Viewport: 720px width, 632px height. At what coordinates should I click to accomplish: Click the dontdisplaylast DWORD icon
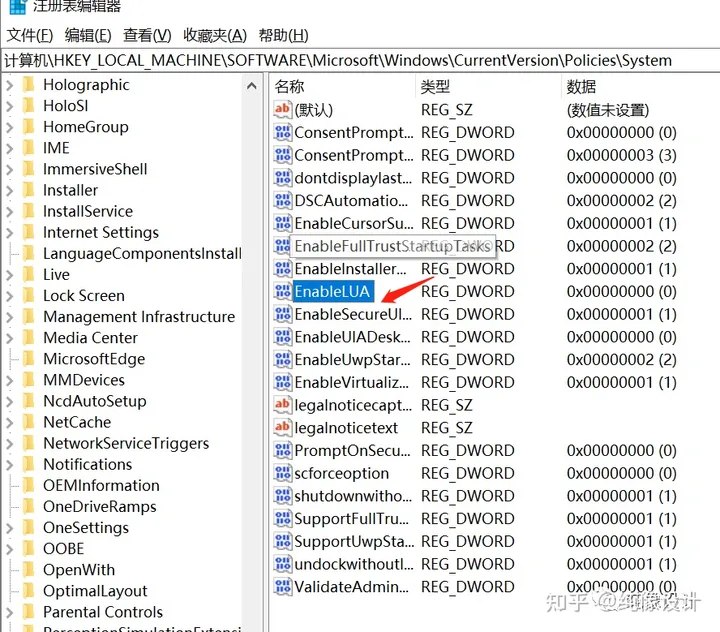[282, 178]
